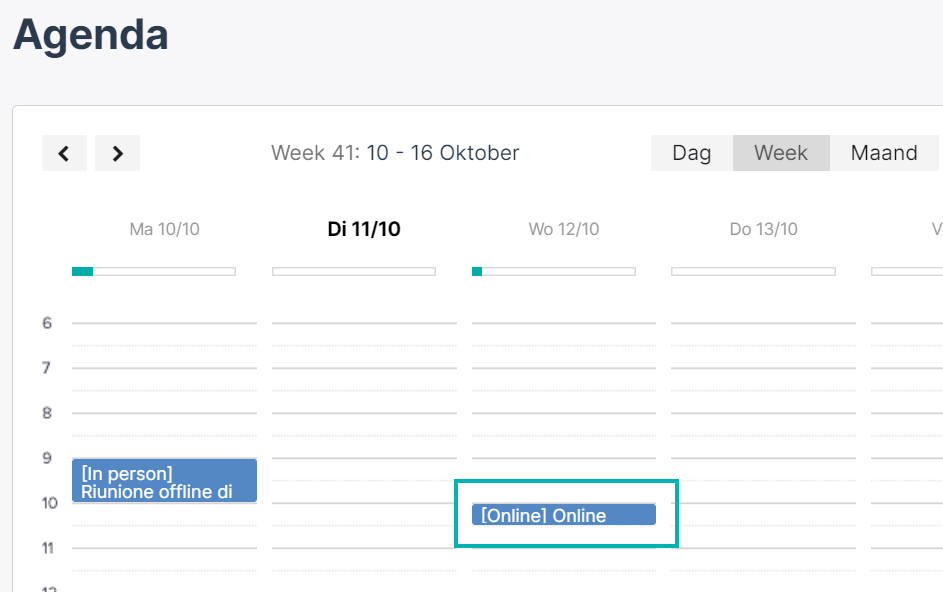Click the Di 11/10 day header
The height and width of the screenshot is (592, 943).
pyautogui.click(x=364, y=229)
